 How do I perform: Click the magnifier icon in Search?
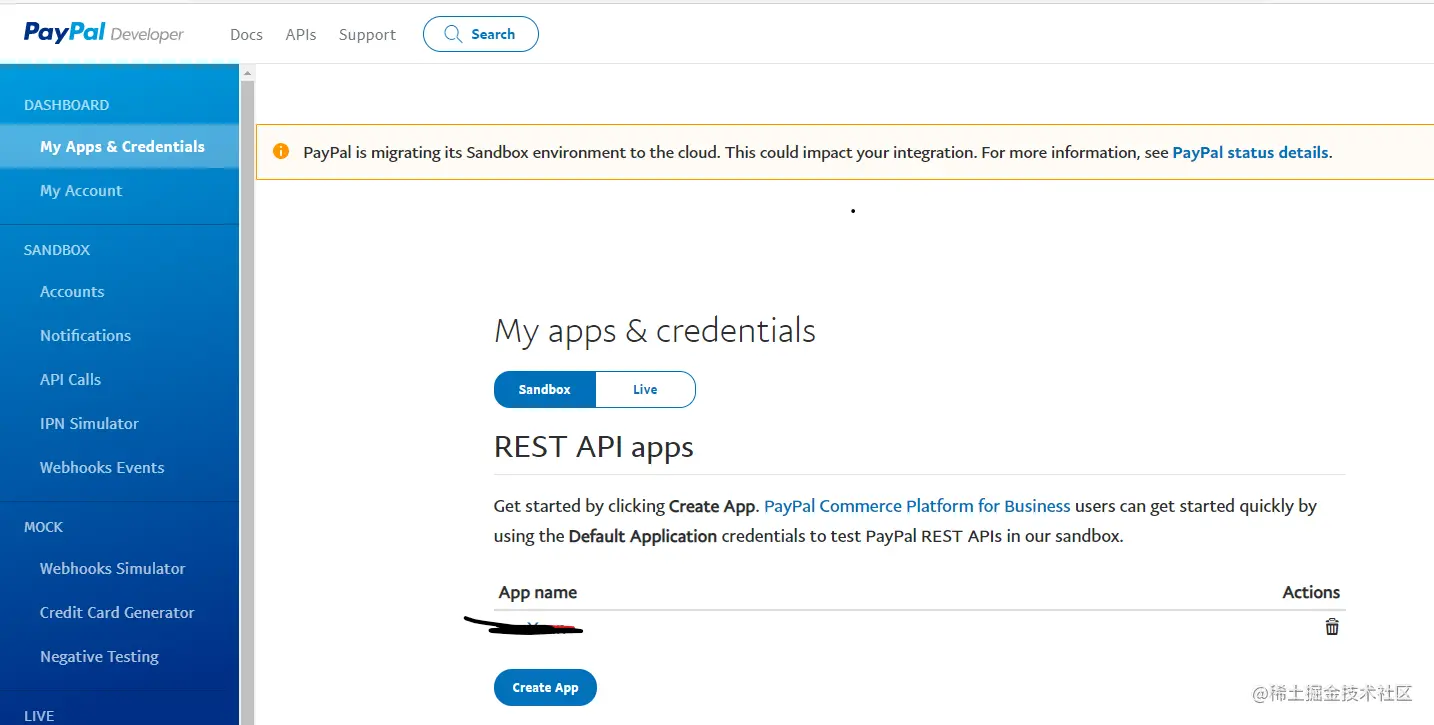coord(453,34)
